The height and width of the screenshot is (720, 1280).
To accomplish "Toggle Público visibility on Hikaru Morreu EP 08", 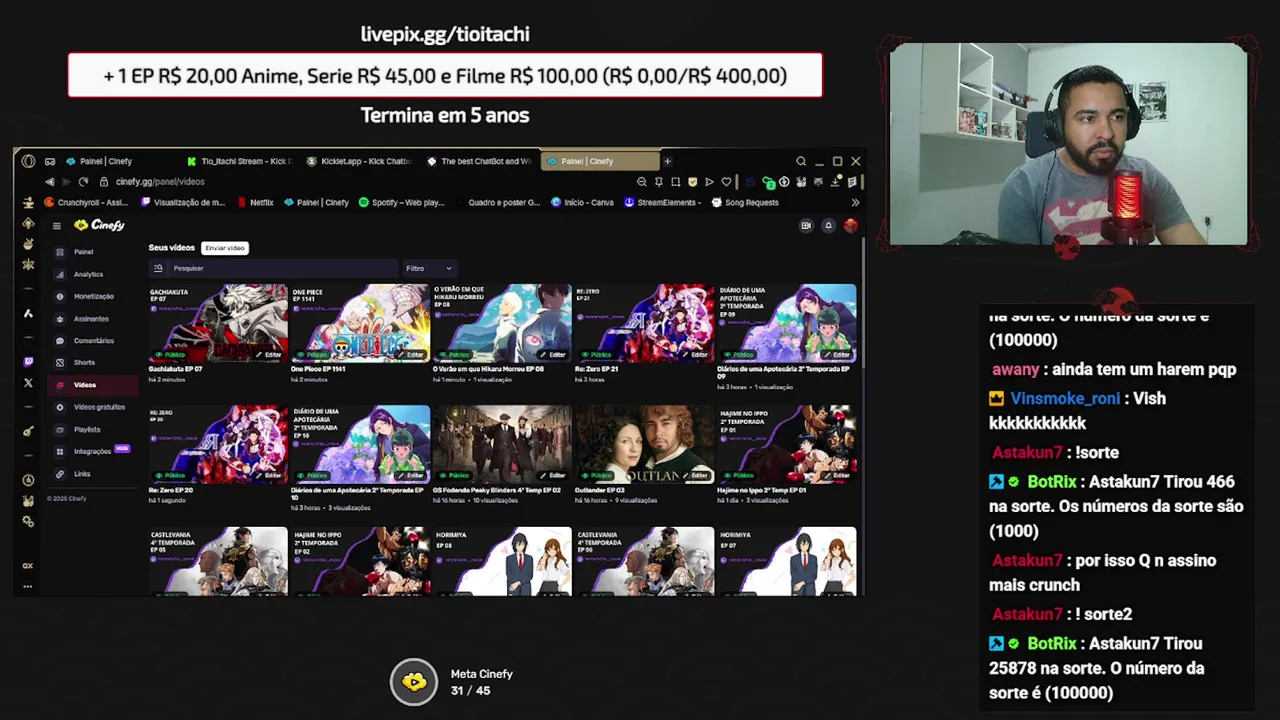I will click(x=454, y=355).
